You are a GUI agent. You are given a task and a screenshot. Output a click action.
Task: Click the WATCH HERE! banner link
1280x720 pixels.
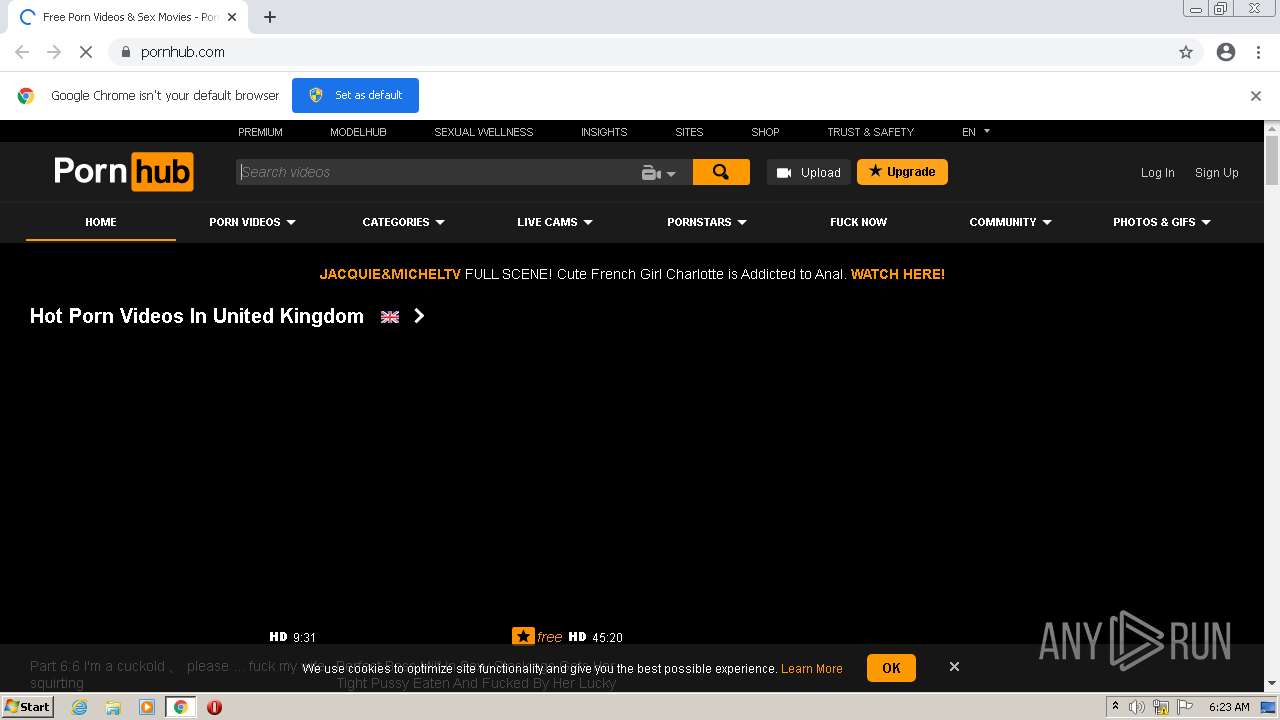tap(898, 274)
